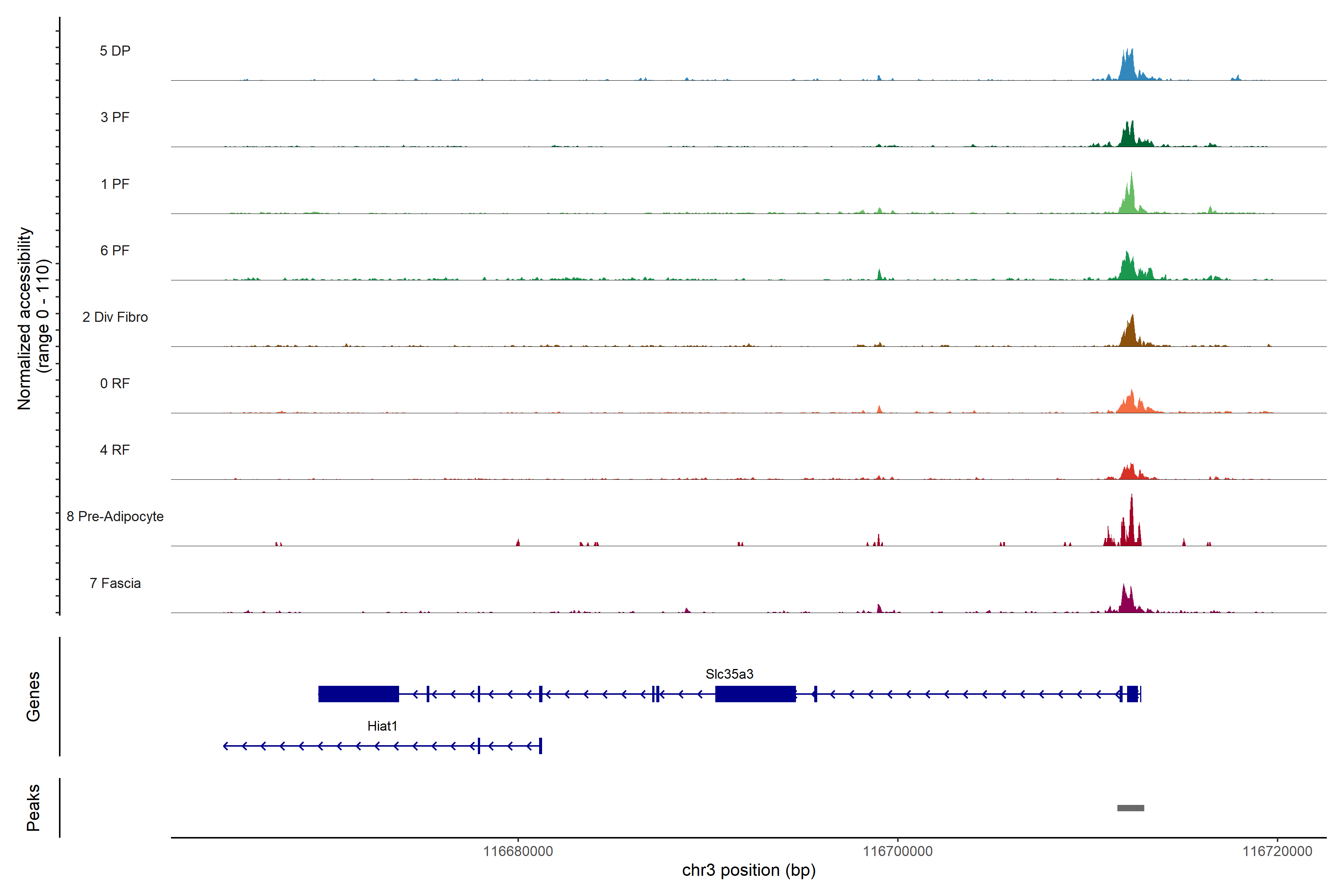Click the Slc35a3 gene name
This screenshot has width=1344, height=896.
click(729, 674)
